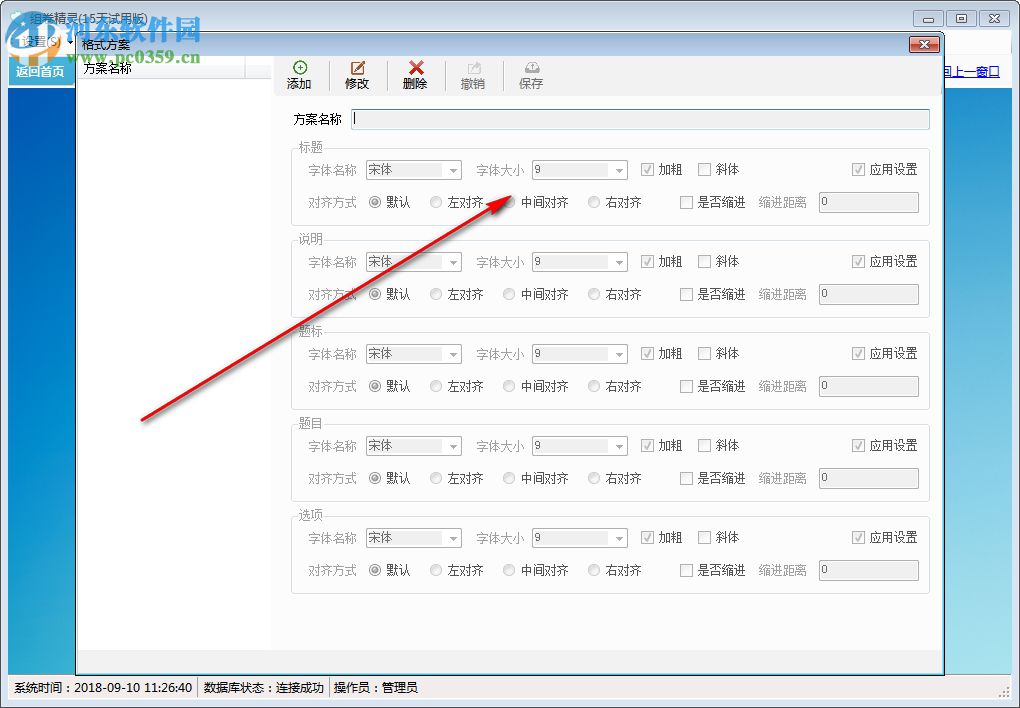The width and height of the screenshot is (1020, 708).
Task: Click the 回上一窗口 link in main window
Action: coord(971,72)
